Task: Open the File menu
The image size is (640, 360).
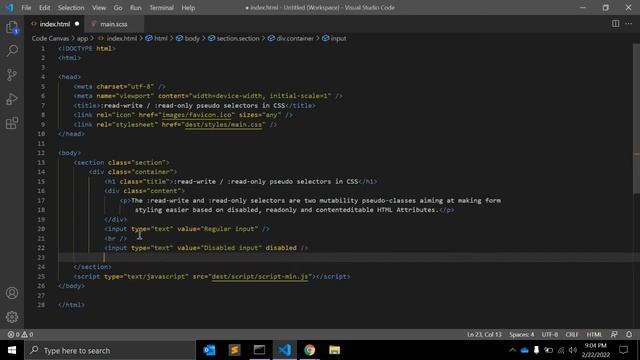Action: click(x=26, y=8)
